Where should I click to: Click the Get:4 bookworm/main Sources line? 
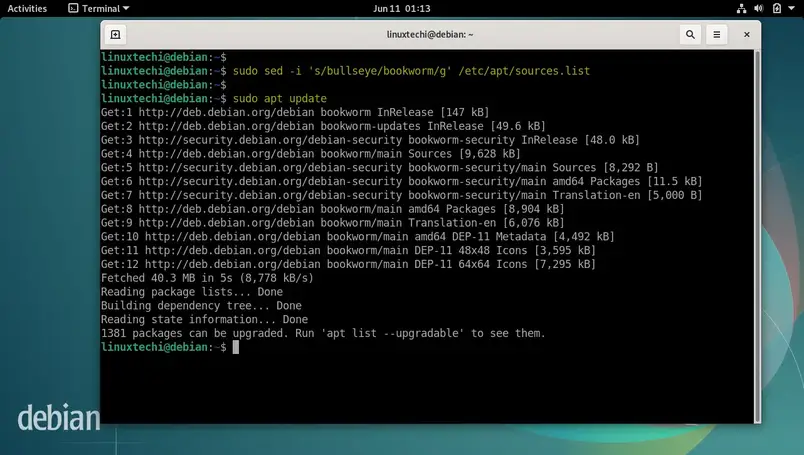click(310, 154)
